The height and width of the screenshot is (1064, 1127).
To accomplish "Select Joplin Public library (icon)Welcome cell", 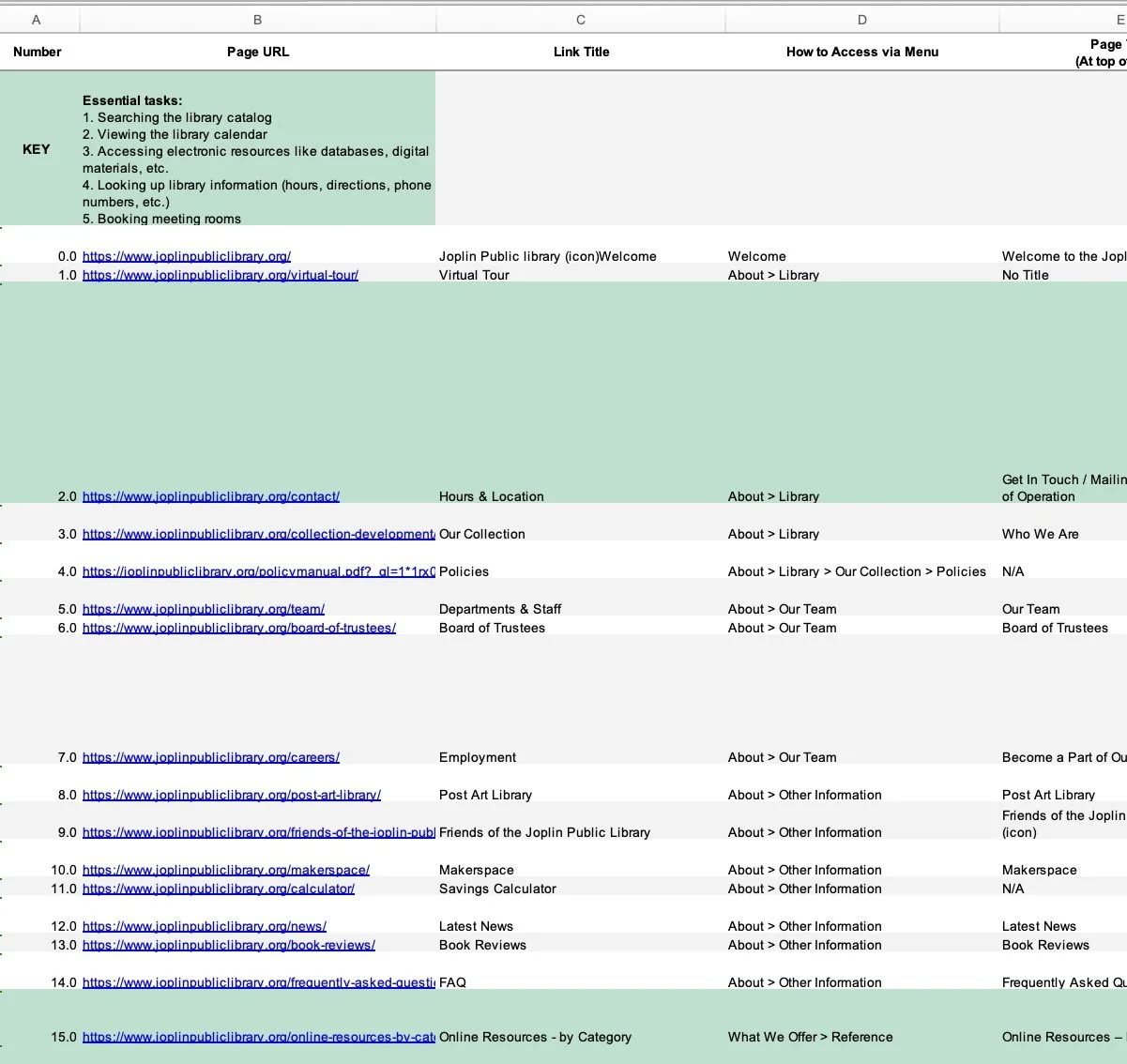I will point(580,245).
